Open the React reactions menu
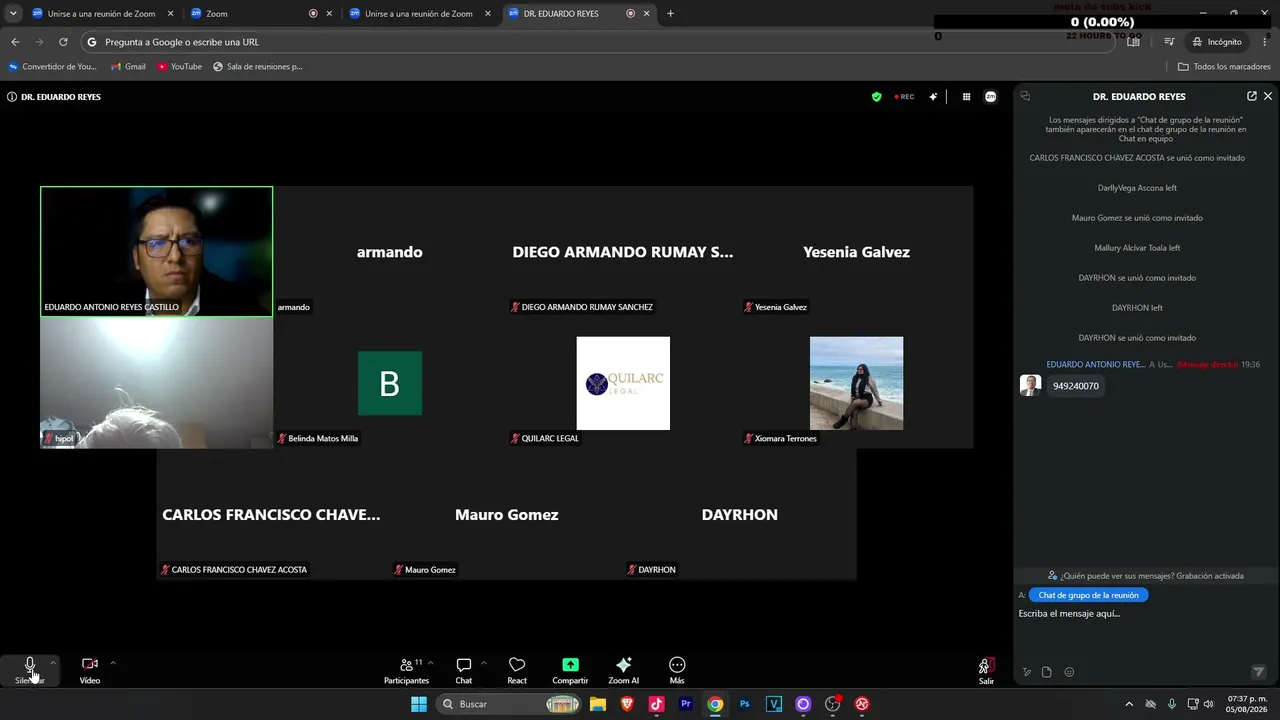 (517, 670)
